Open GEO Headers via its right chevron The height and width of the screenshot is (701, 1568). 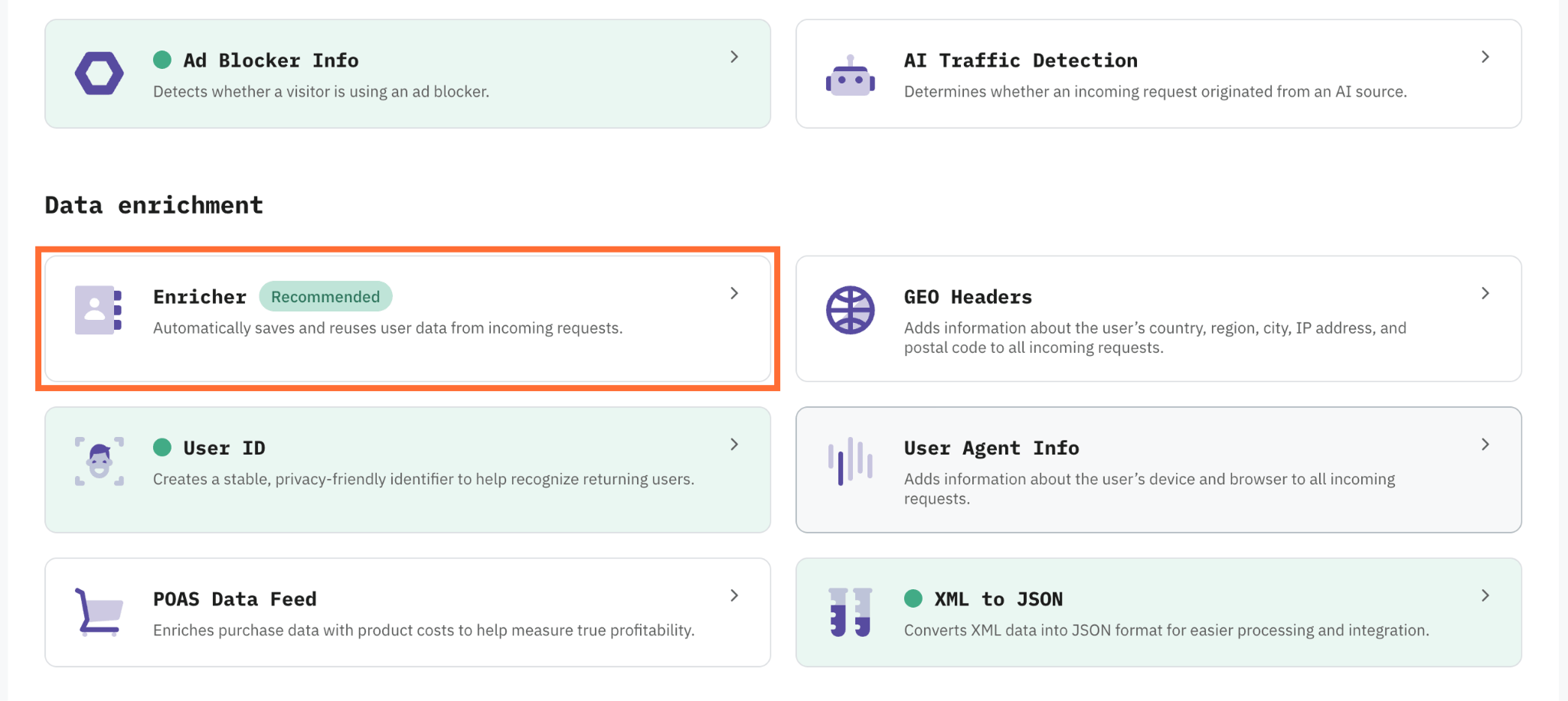pos(1485,293)
